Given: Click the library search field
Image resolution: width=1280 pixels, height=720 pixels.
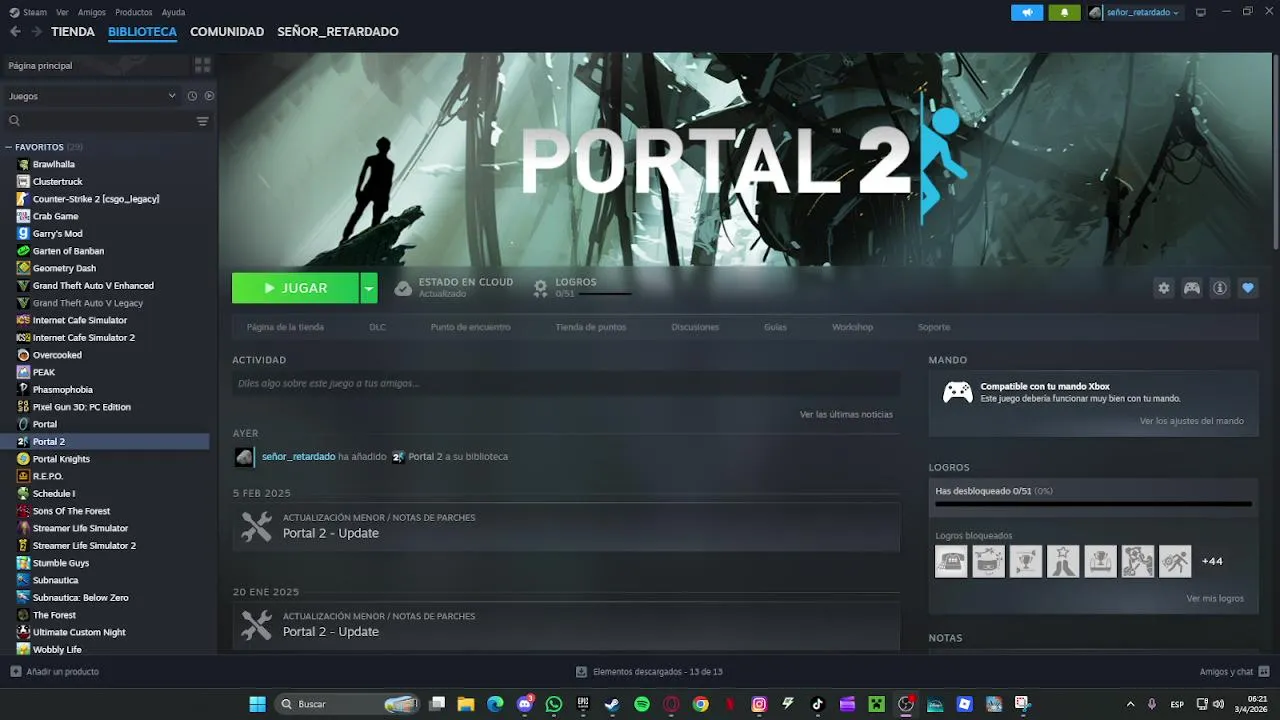Looking at the screenshot, I should coord(98,121).
